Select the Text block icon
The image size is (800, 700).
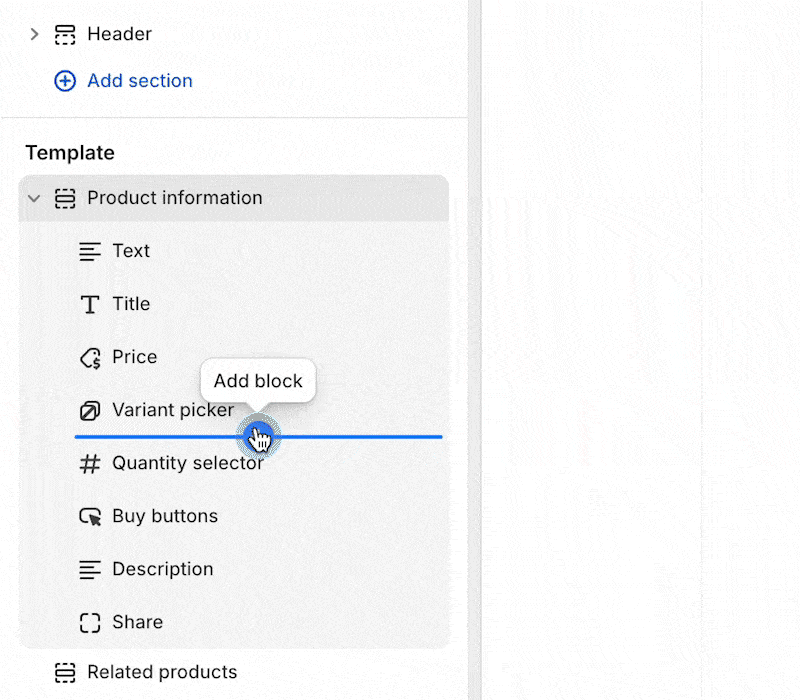click(x=90, y=251)
